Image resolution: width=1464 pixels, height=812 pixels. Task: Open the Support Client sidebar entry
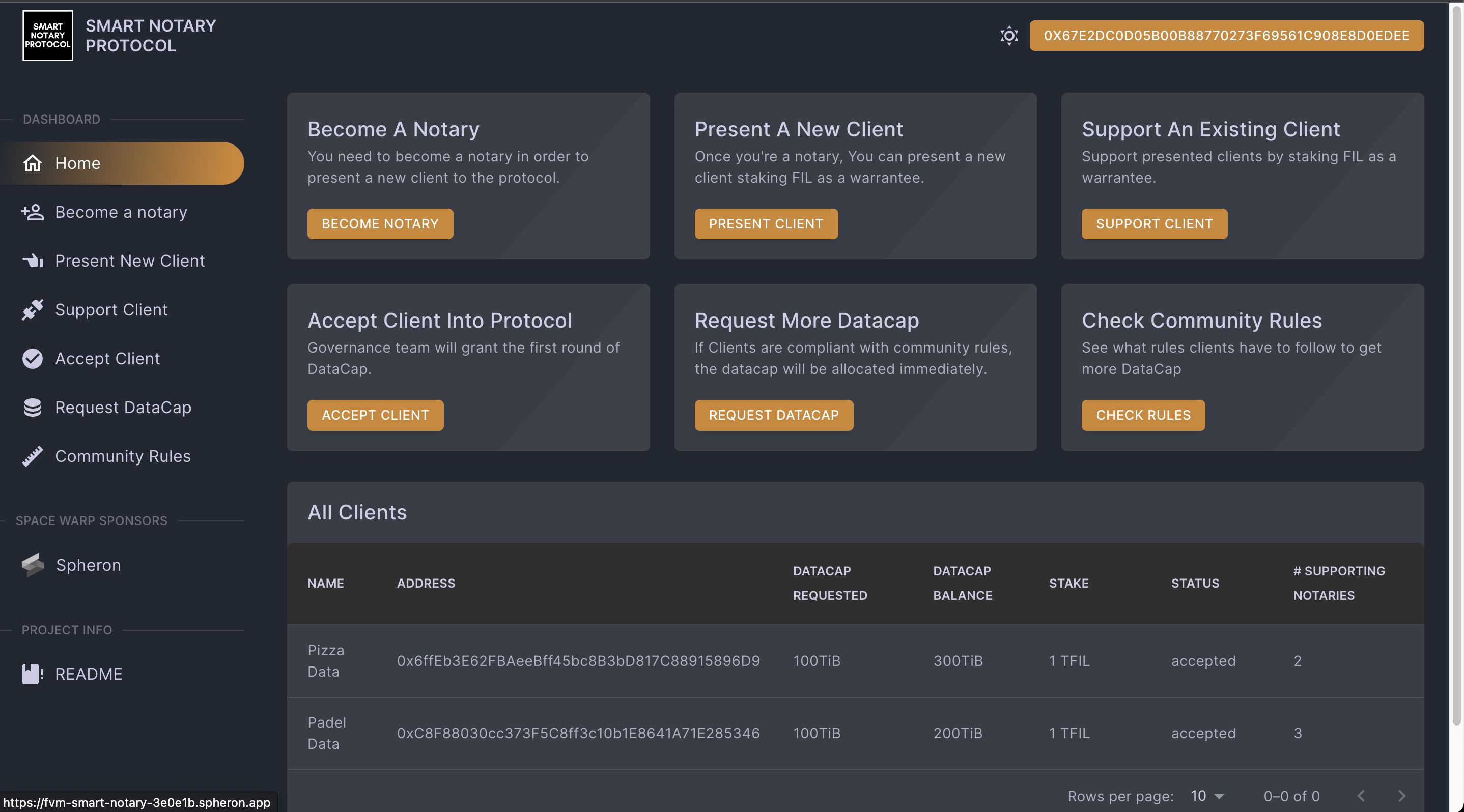tap(122, 309)
